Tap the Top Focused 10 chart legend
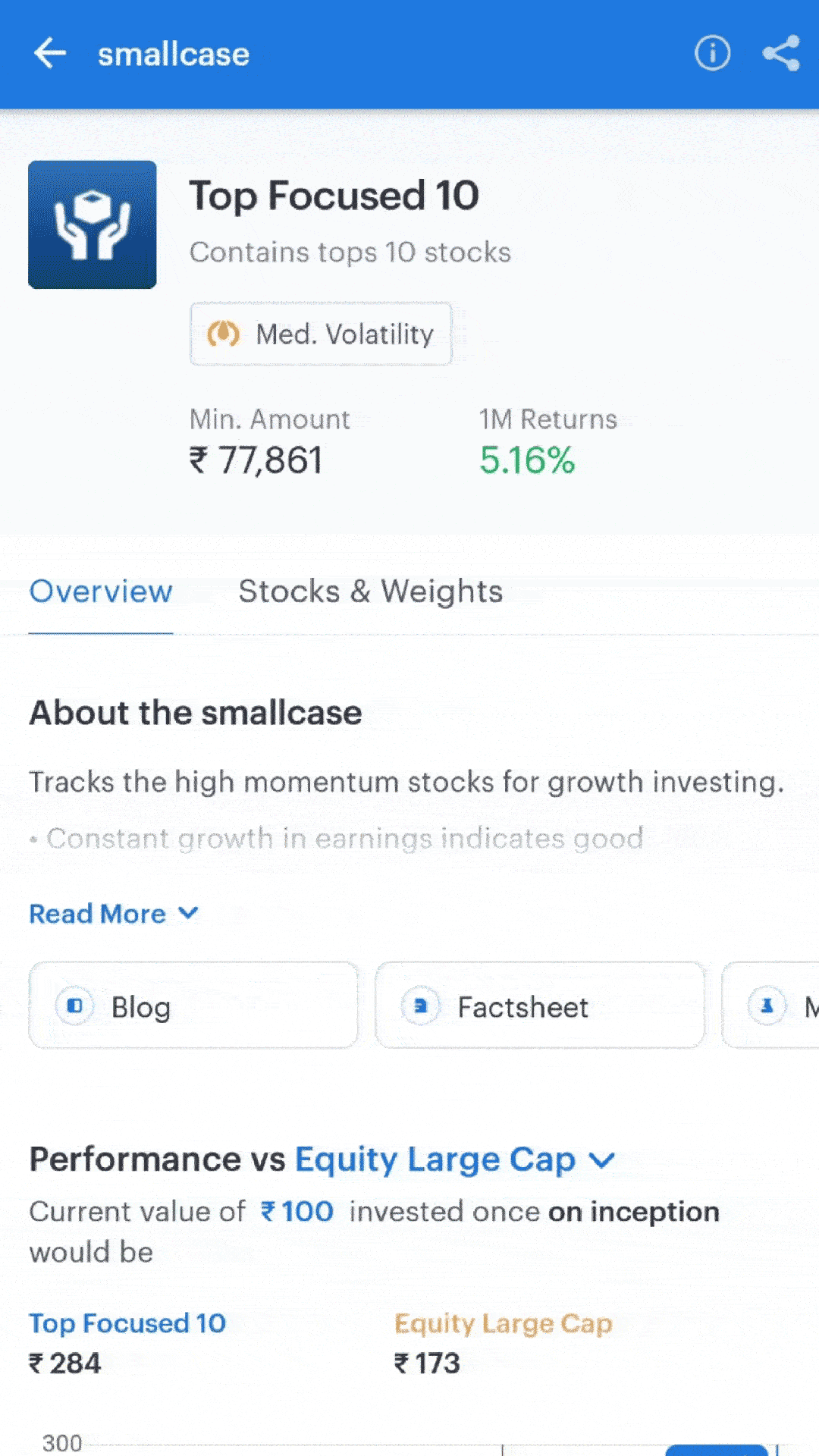This screenshot has height=1456, width=819. click(x=127, y=1323)
